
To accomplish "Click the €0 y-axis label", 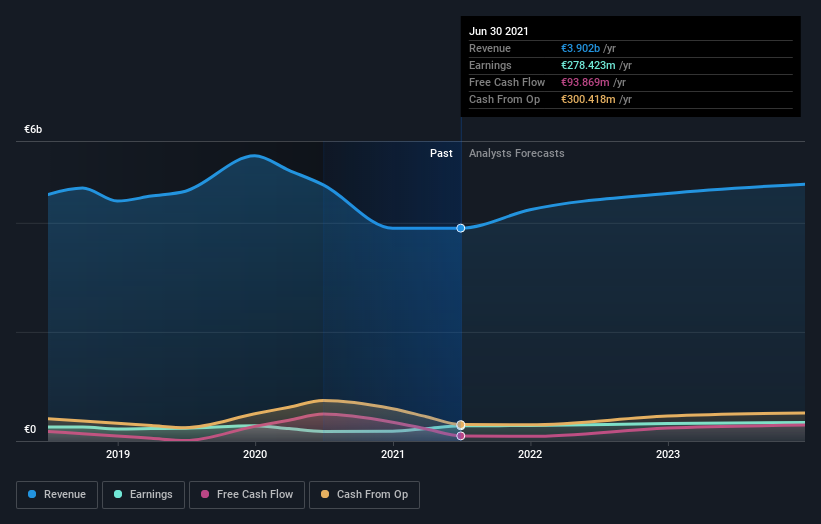I will (x=30, y=429).
